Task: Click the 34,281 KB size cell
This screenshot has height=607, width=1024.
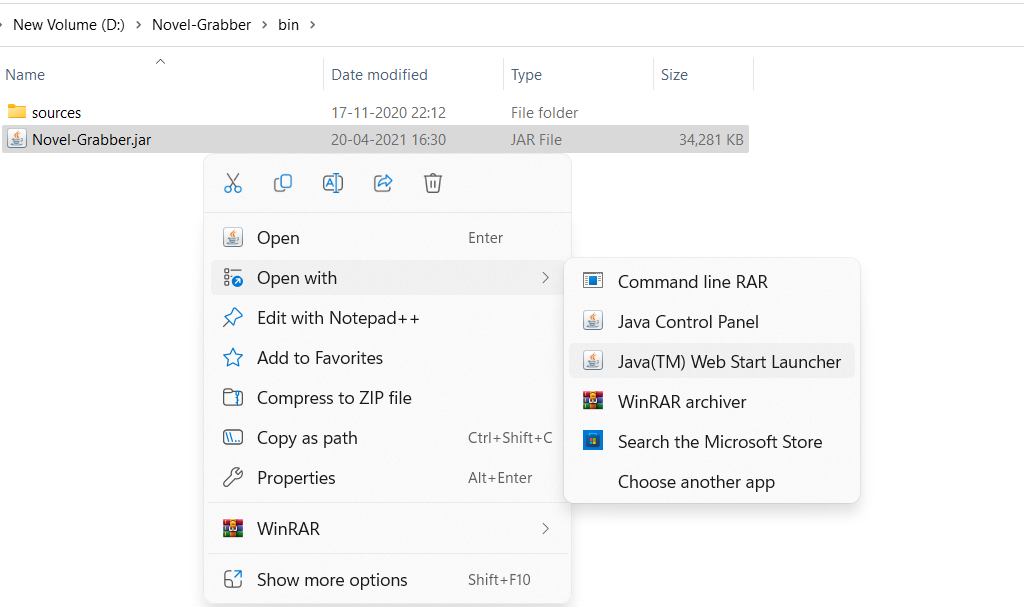Action: point(711,140)
